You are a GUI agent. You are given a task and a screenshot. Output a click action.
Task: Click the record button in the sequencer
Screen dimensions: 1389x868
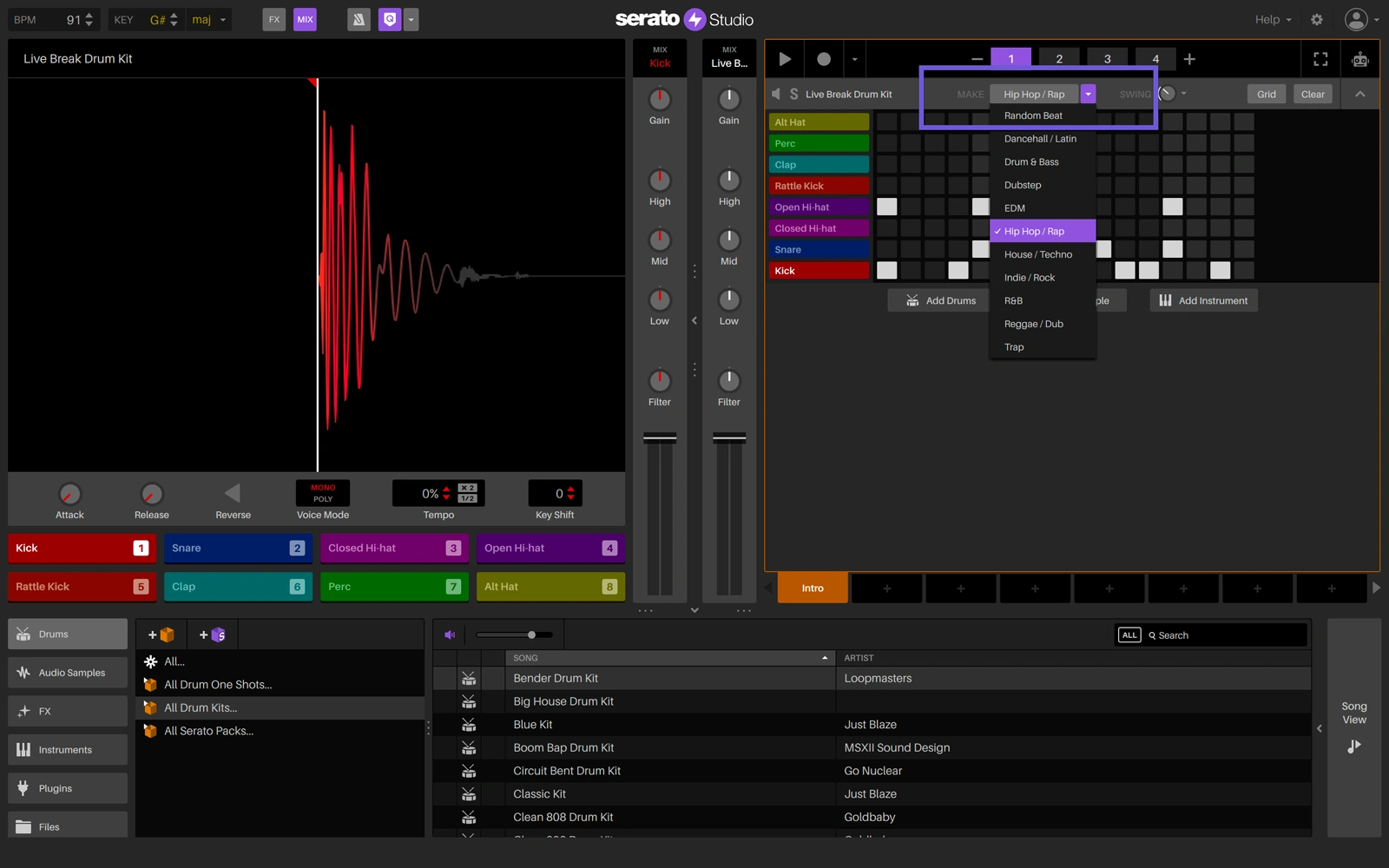coord(824,59)
